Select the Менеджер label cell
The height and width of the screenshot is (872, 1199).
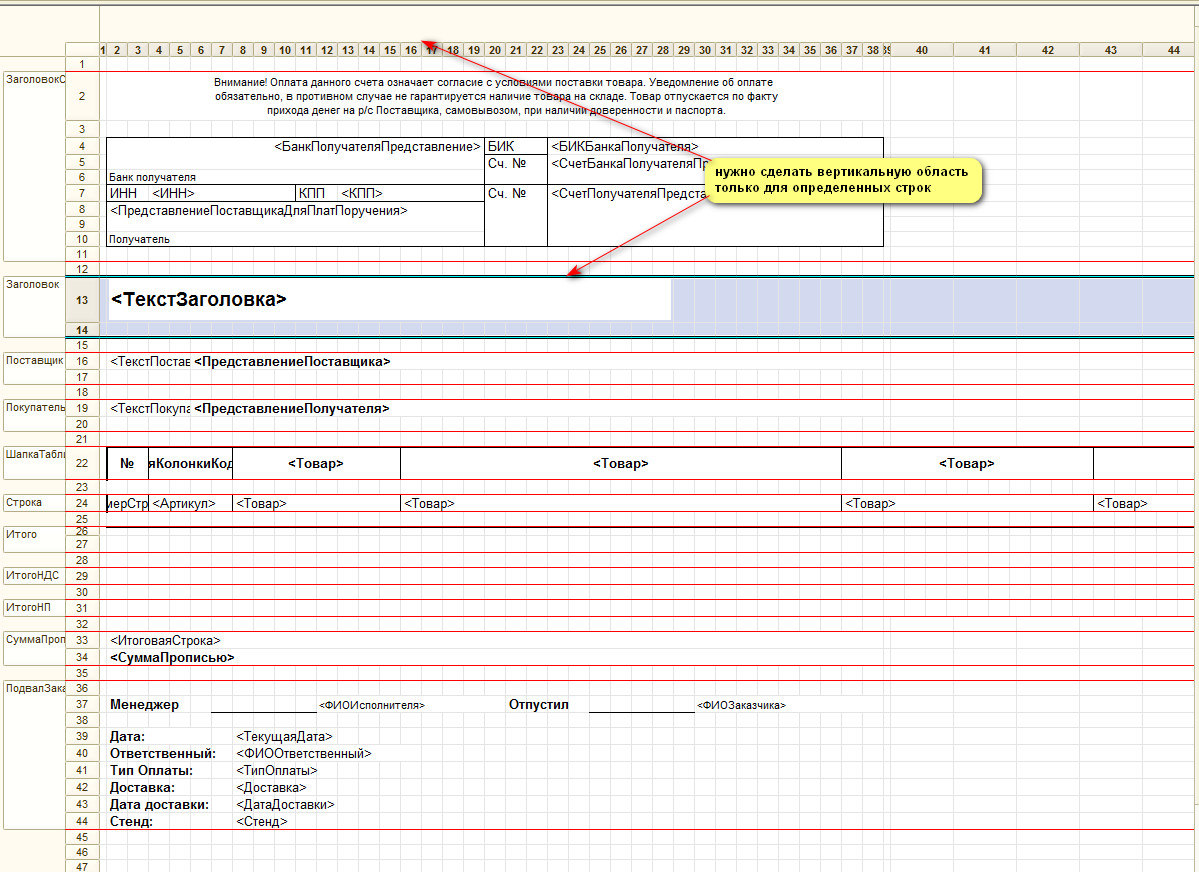click(145, 705)
